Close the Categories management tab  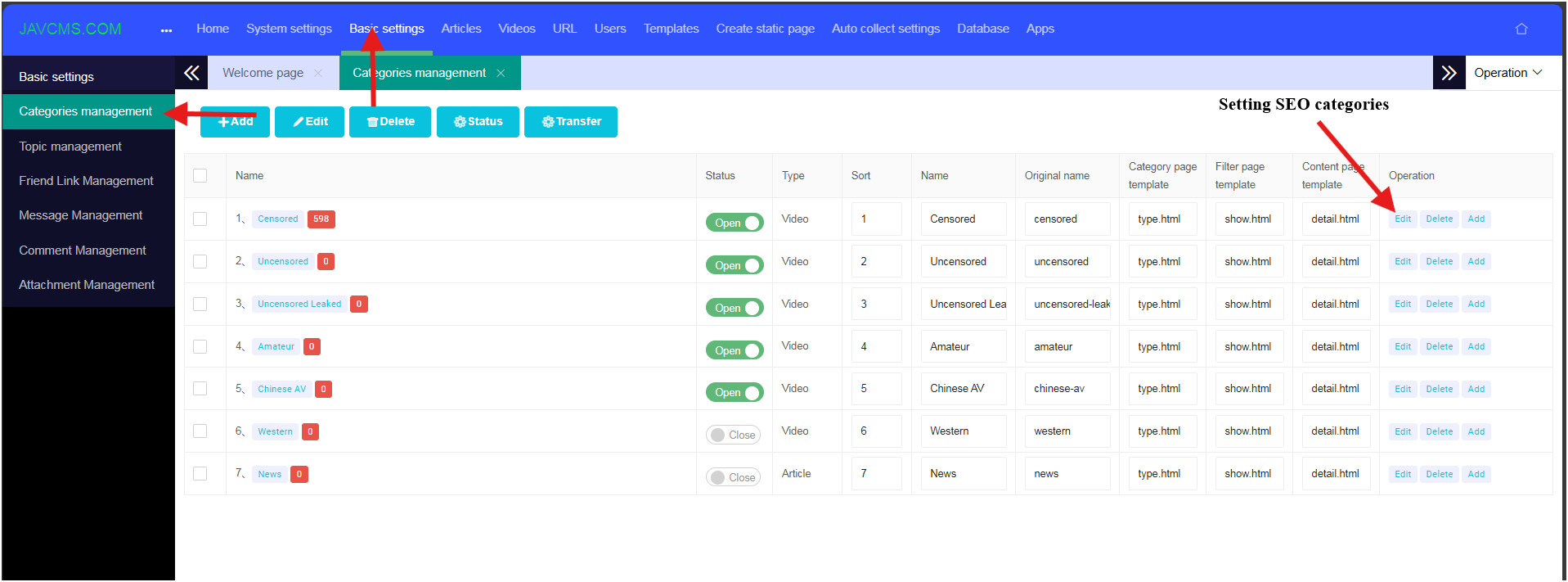501,74
